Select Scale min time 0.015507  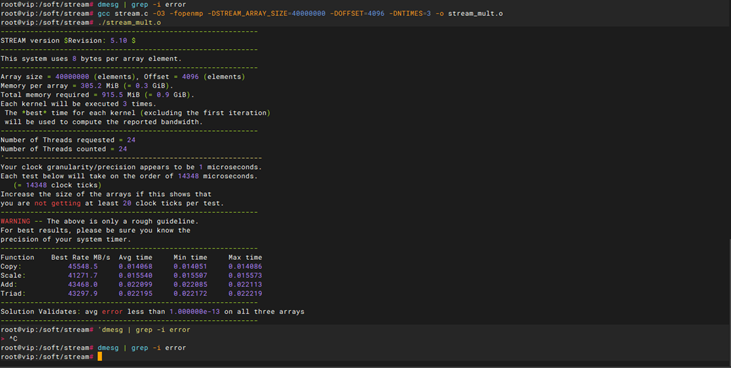coord(190,276)
